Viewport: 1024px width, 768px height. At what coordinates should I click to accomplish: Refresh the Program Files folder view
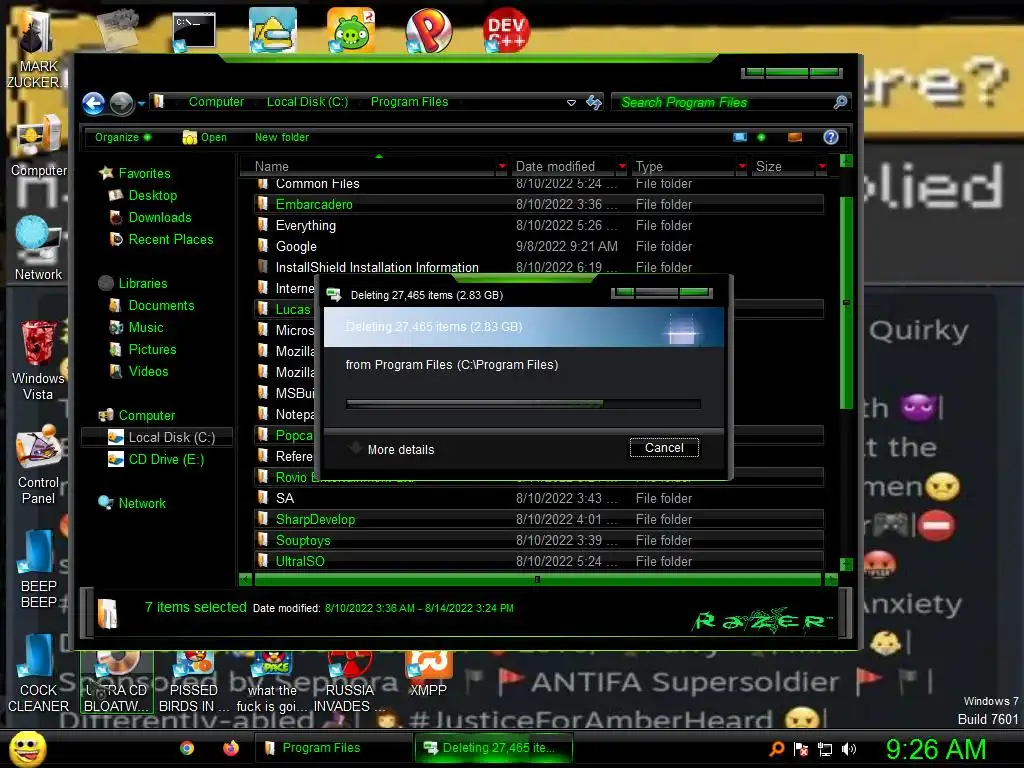(594, 102)
